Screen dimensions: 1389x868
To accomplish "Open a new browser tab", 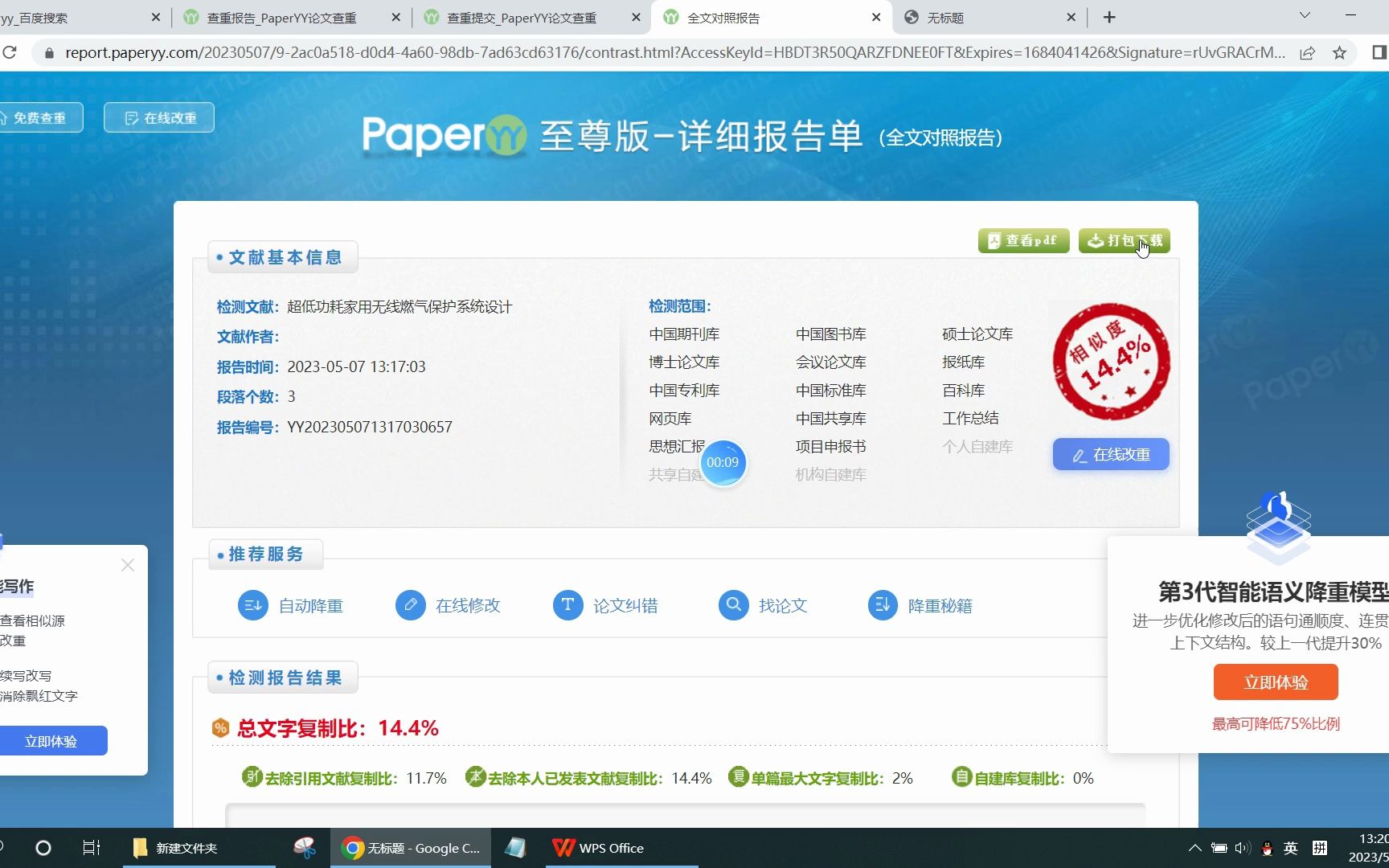I will pos(1109,17).
